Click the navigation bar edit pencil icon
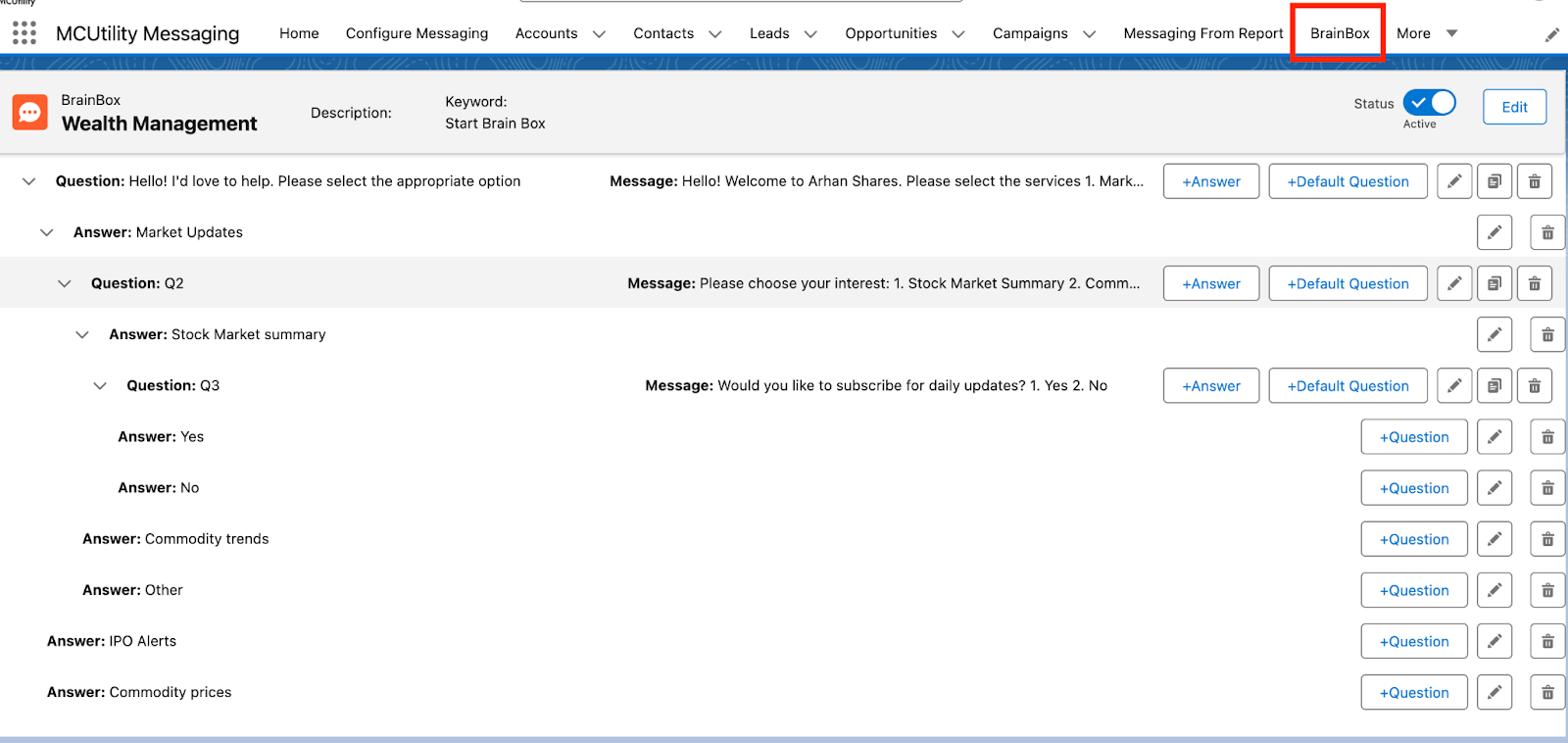This screenshot has width=1568, height=743. click(1551, 35)
